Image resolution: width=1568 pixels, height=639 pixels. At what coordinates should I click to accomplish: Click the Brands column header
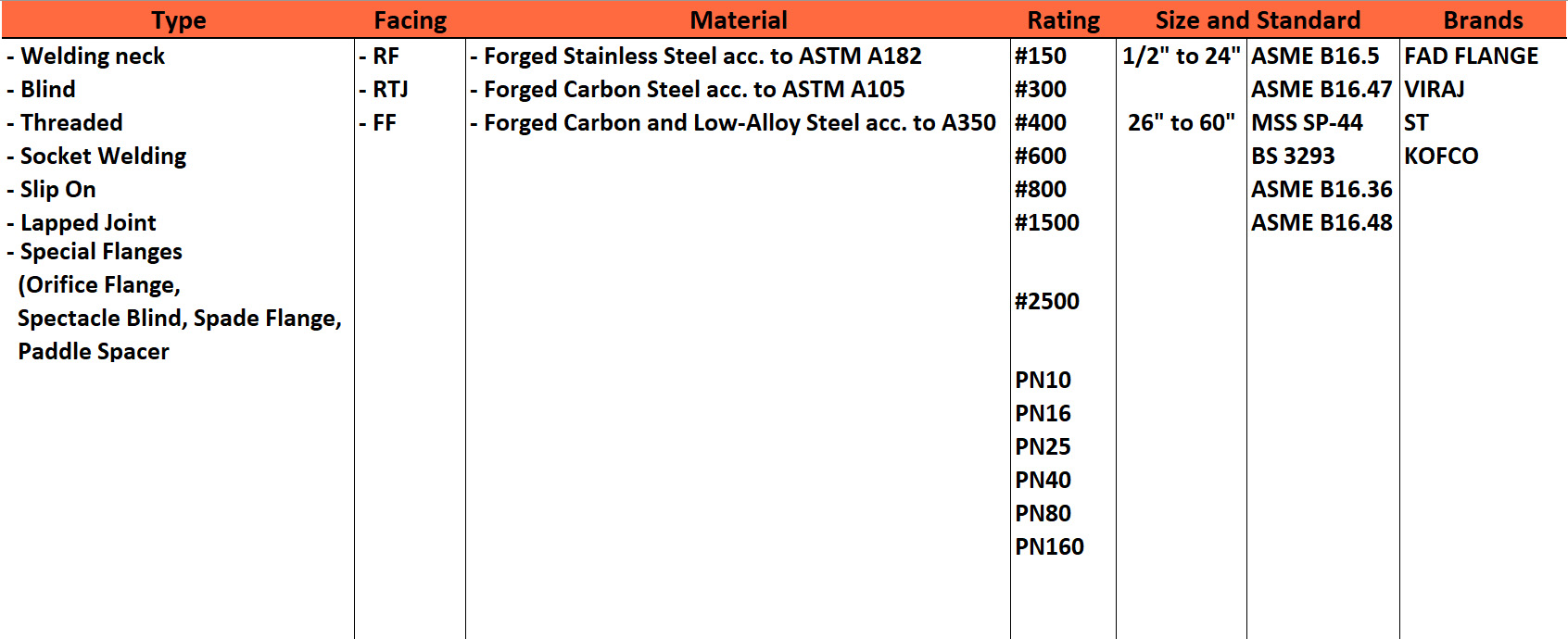click(x=1483, y=20)
